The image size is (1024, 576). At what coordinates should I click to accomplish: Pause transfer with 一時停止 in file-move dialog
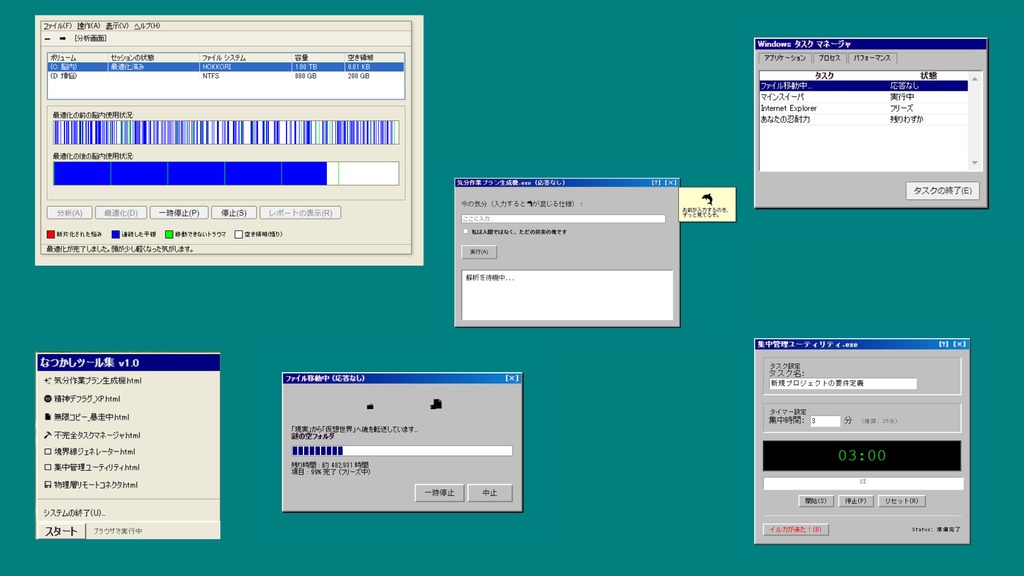click(x=440, y=493)
